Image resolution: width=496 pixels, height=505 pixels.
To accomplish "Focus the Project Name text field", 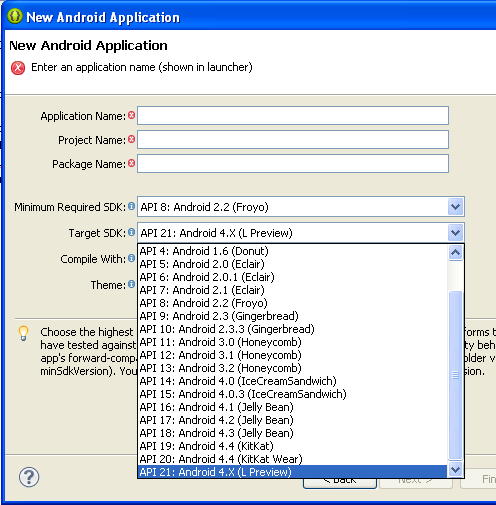I will pyautogui.click(x=293, y=140).
